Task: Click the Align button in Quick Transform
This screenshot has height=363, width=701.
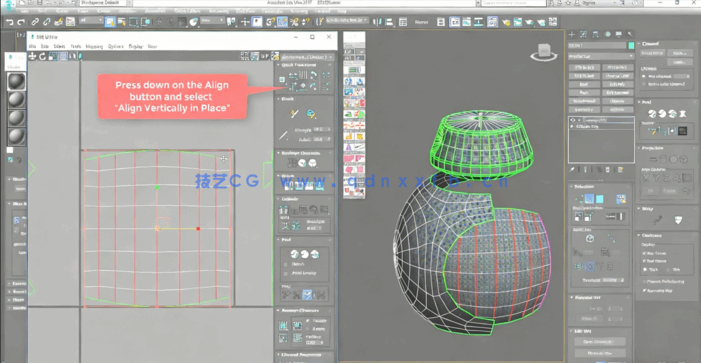Action: pos(293,86)
